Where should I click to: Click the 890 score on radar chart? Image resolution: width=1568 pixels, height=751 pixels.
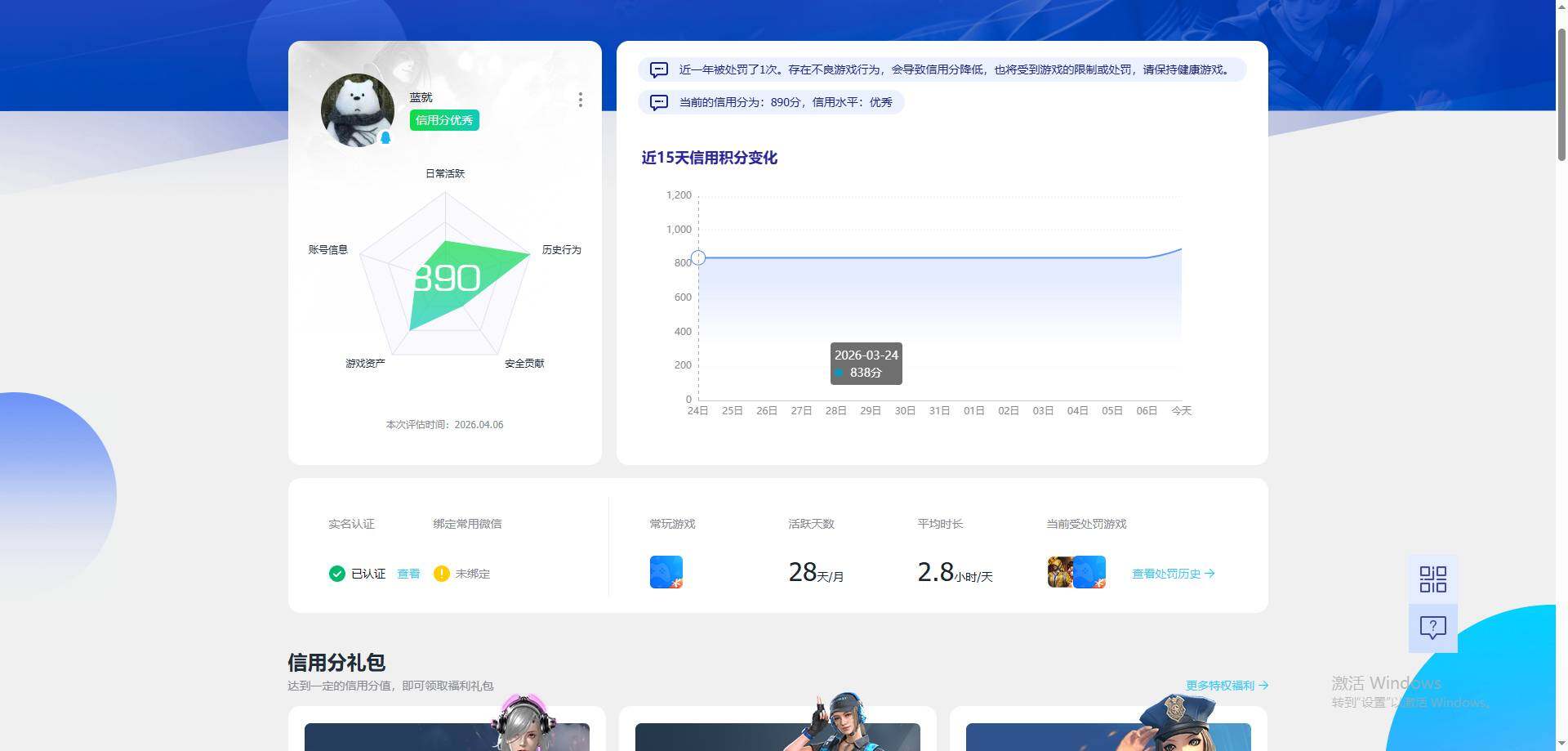pyautogui.click(x=446, y=279)
